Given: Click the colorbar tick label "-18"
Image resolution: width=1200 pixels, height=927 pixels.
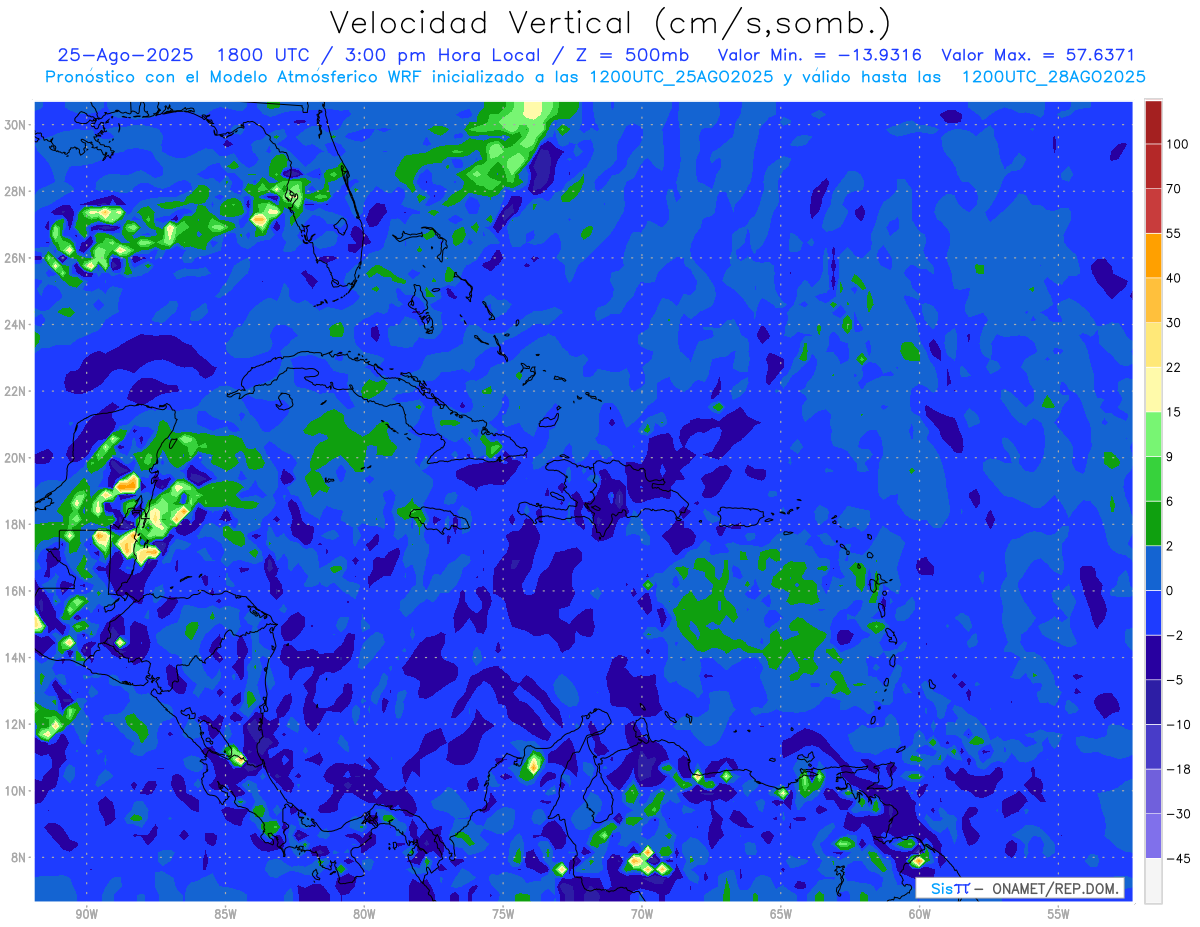Looking at the screenshot, I should pos(1177,769).
